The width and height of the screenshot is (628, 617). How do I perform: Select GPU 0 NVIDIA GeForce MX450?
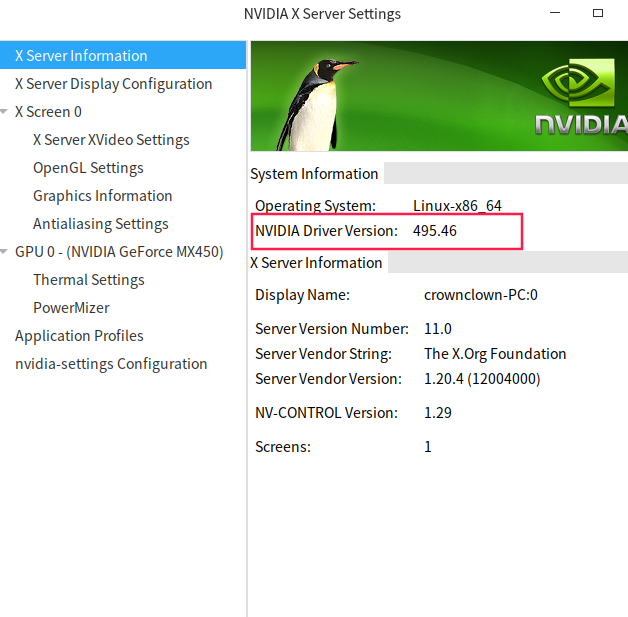click(119, 252)
